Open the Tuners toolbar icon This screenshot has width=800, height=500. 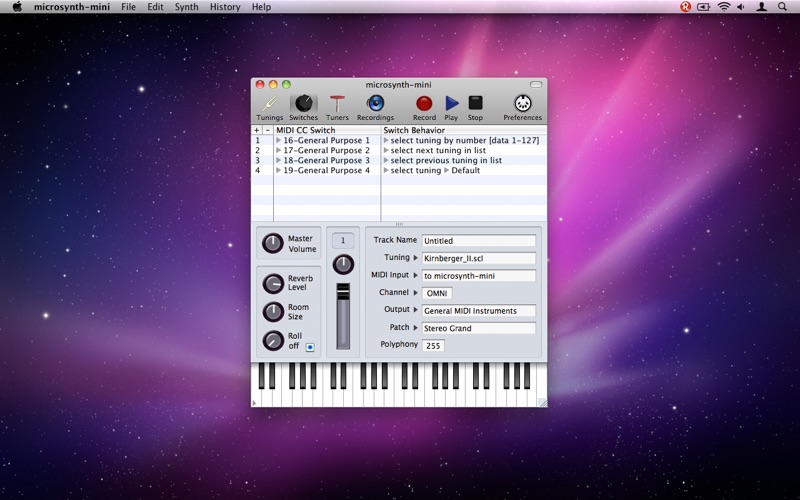[x=337, y=104]
